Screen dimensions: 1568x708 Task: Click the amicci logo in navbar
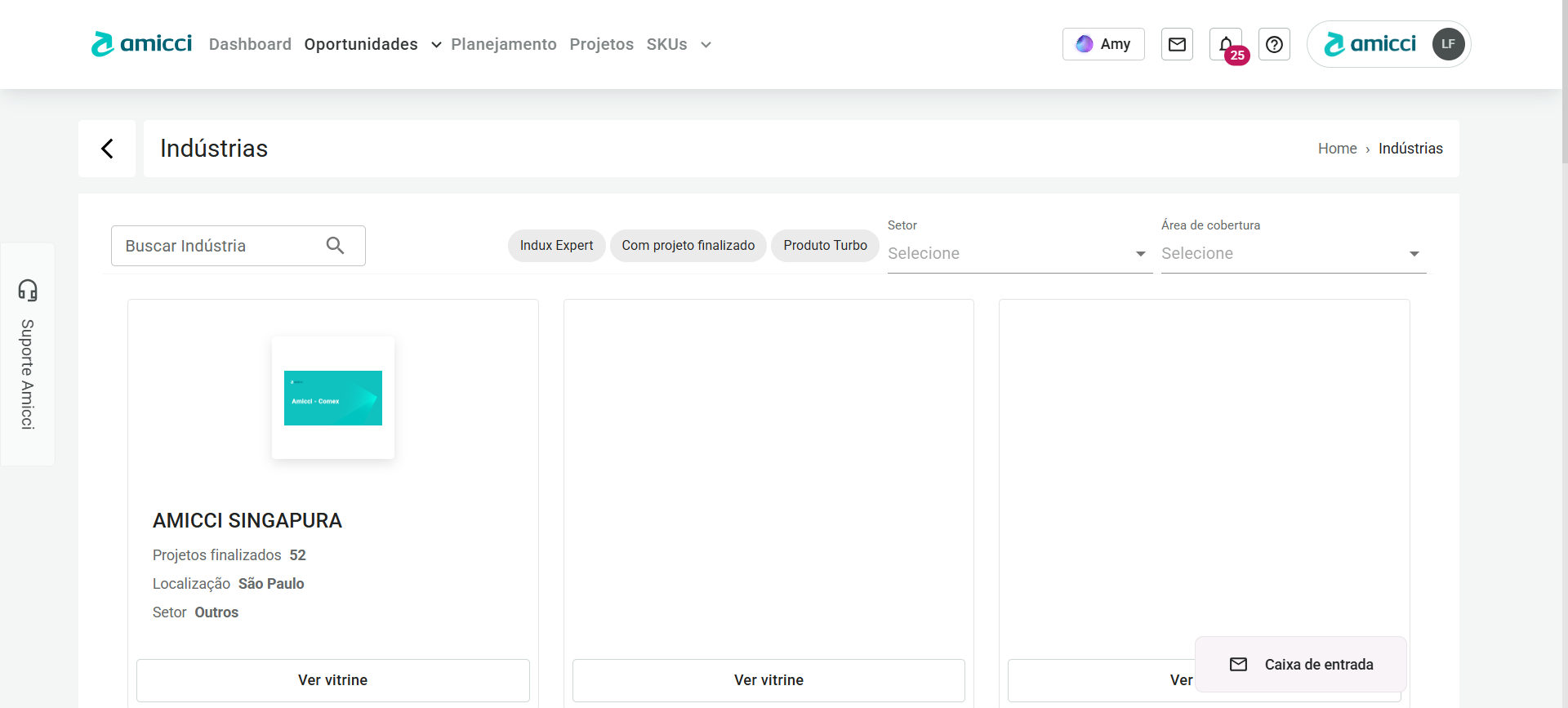(141, 44)
